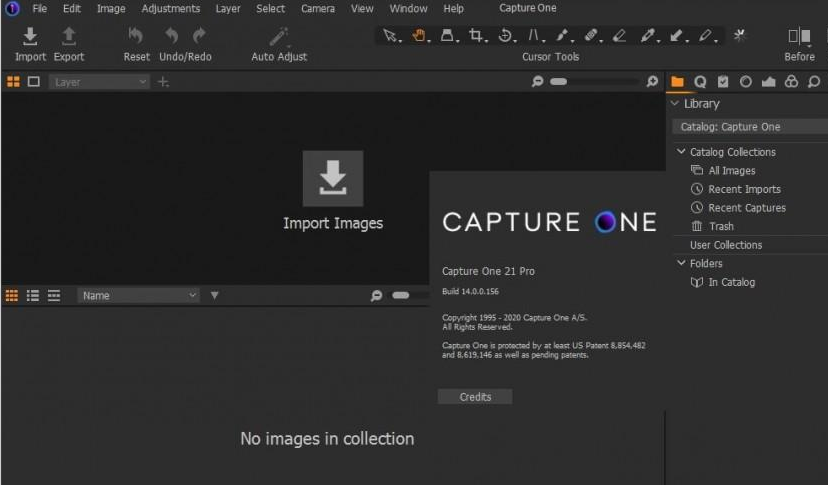Select the Healing bandage tool
The height and width of the screenshot is (485, 828).
591,35
